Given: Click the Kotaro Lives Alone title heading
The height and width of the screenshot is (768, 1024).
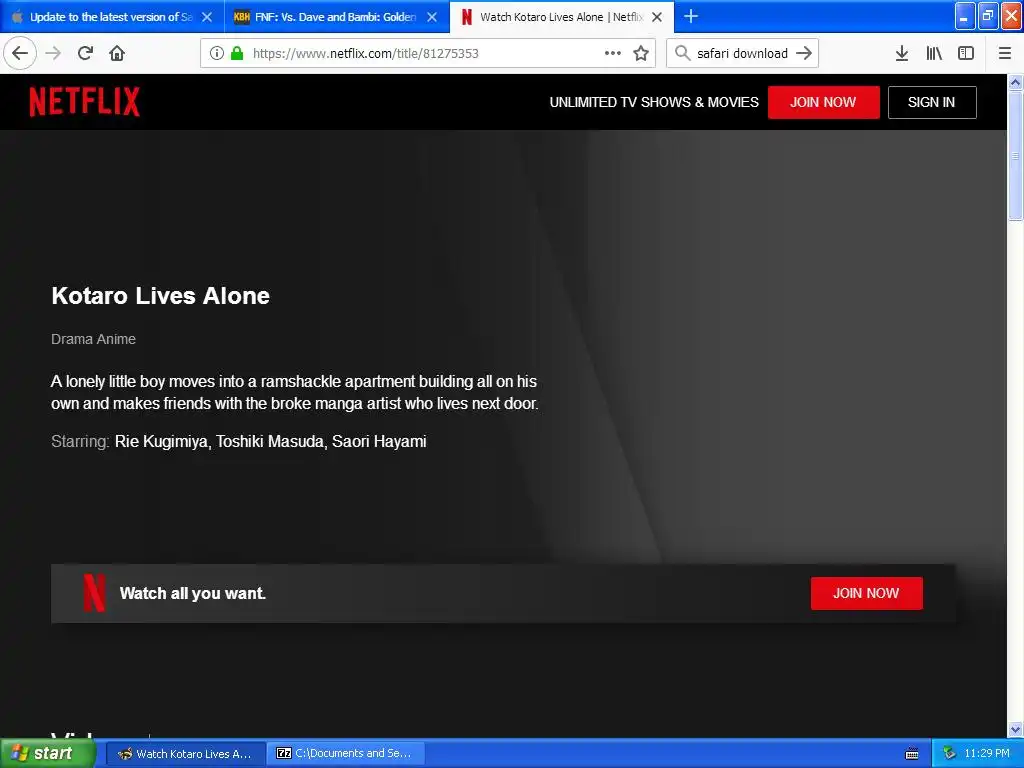Looking at the screenshot, I should coord(161,296).
